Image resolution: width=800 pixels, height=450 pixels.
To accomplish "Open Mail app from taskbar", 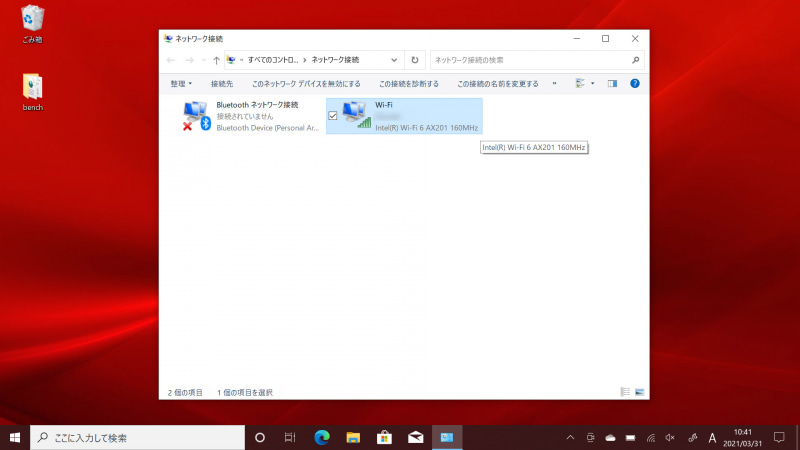I will tap(415, 438).
